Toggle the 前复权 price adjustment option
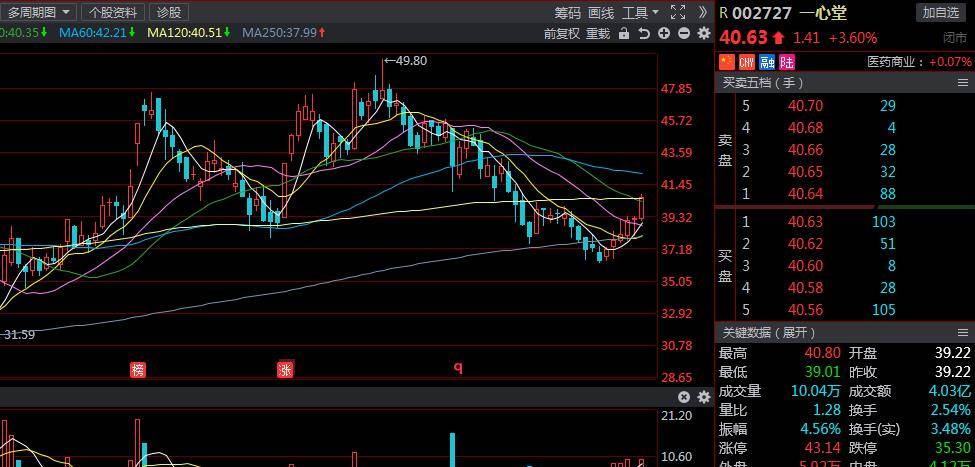Screen dimensions: 975x467 562,33
